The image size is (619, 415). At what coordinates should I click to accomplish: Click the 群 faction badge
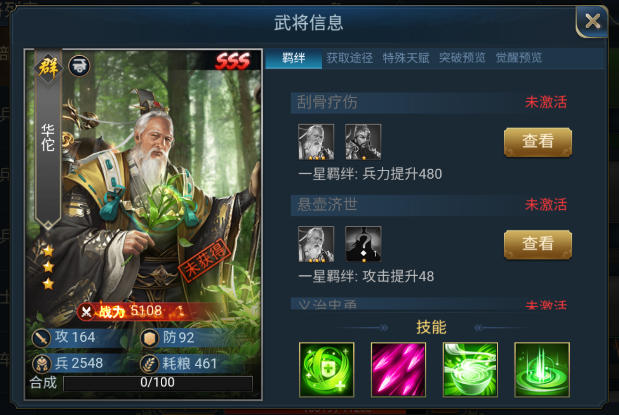[48, 67]
